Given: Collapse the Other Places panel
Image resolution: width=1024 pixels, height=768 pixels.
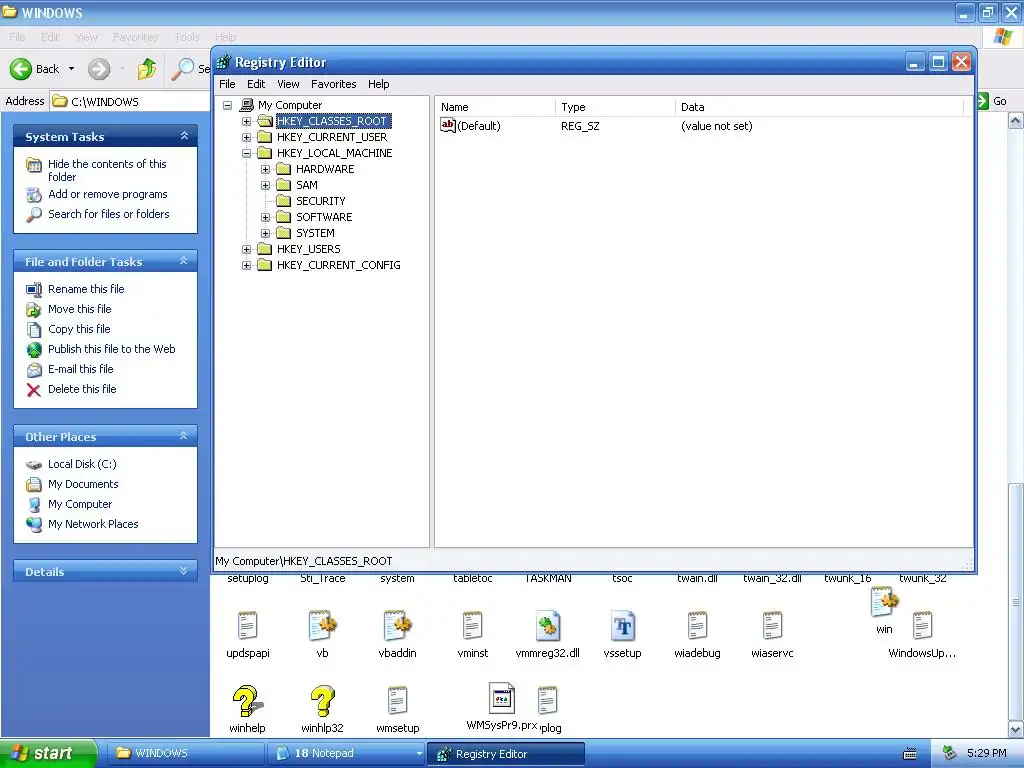Looking at the screenshot, I should click(184, 436).
